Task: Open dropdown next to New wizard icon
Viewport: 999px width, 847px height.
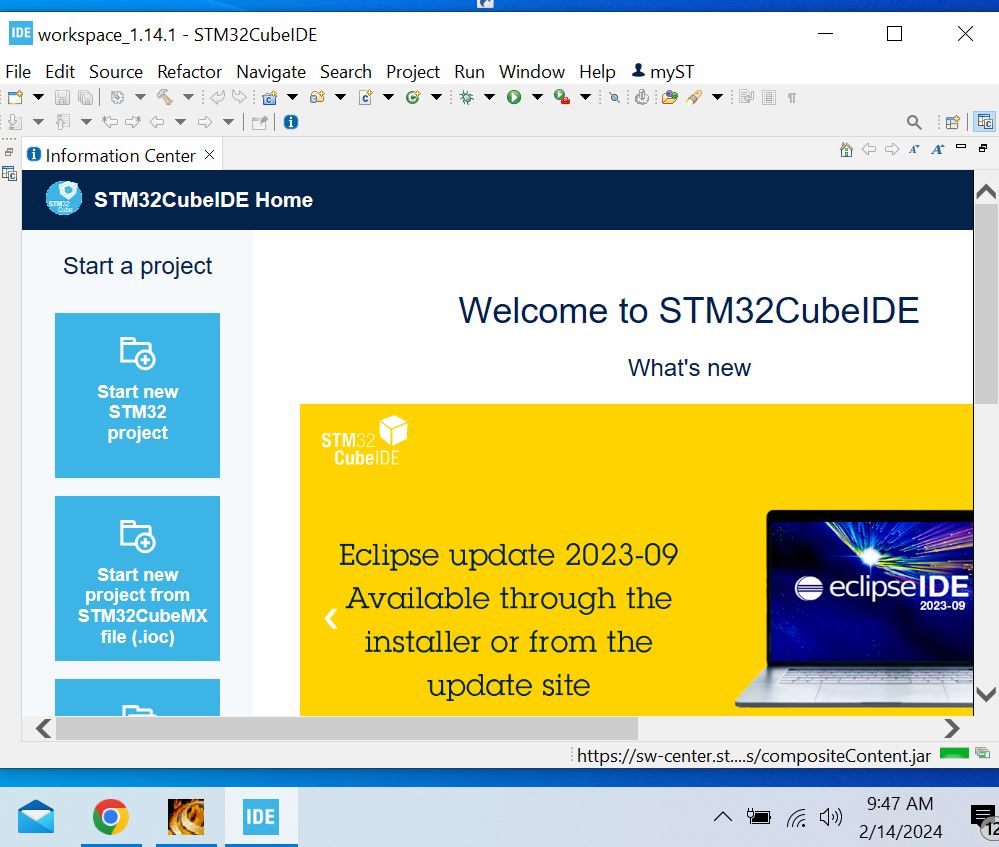Action: tap(38, 98)
